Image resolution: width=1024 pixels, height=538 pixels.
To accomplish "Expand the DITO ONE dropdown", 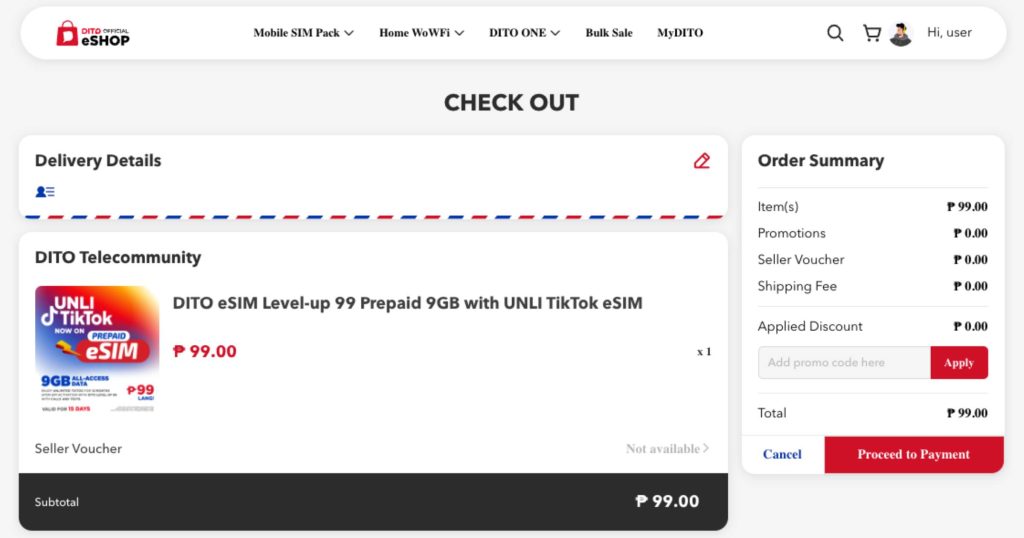I will 524,33.
